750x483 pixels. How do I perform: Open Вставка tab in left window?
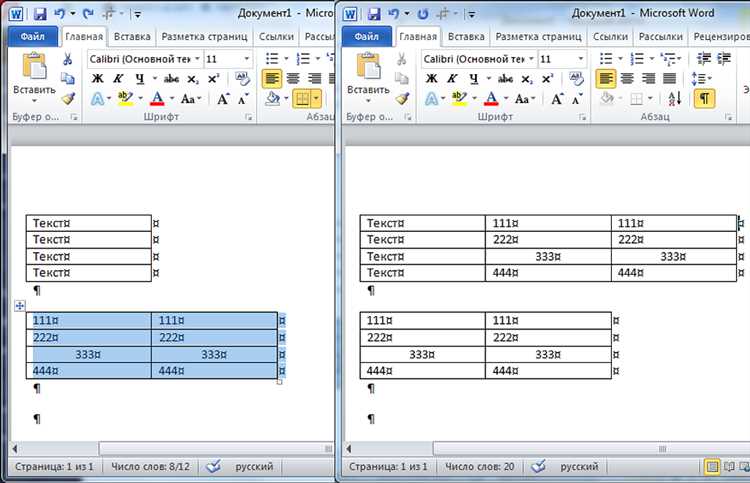click(132, 37)
